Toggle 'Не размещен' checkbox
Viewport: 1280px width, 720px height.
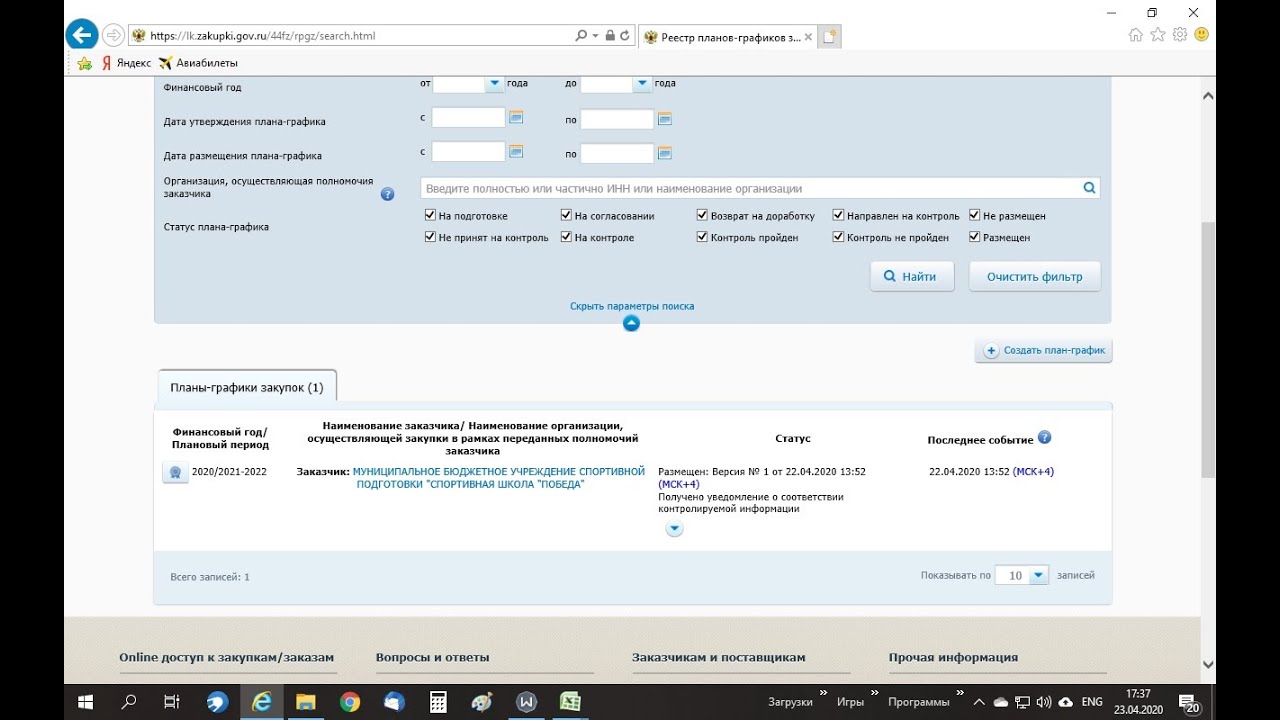[x=974, y=215]
